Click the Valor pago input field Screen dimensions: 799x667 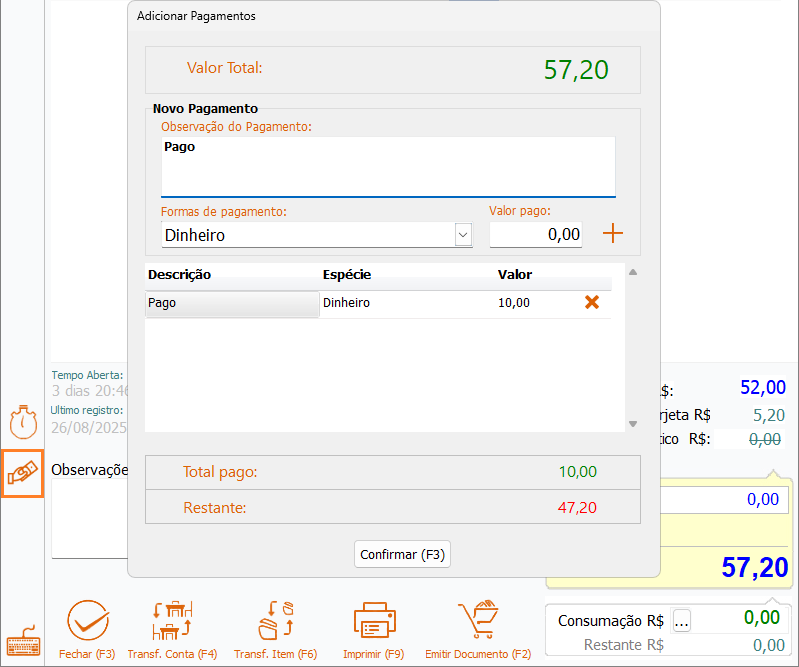click(x=535, y=235)
